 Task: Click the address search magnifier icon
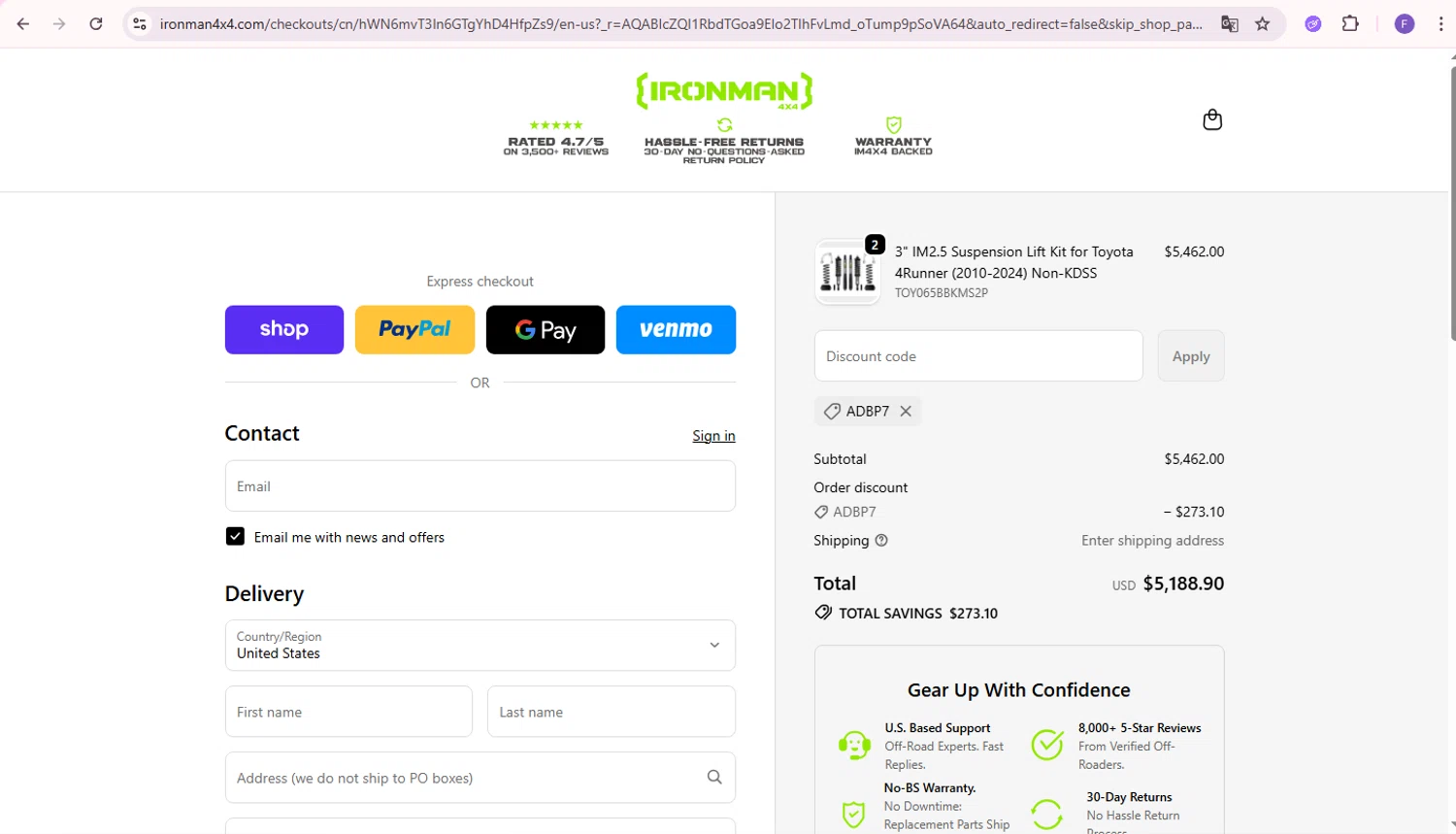point(714,777)
